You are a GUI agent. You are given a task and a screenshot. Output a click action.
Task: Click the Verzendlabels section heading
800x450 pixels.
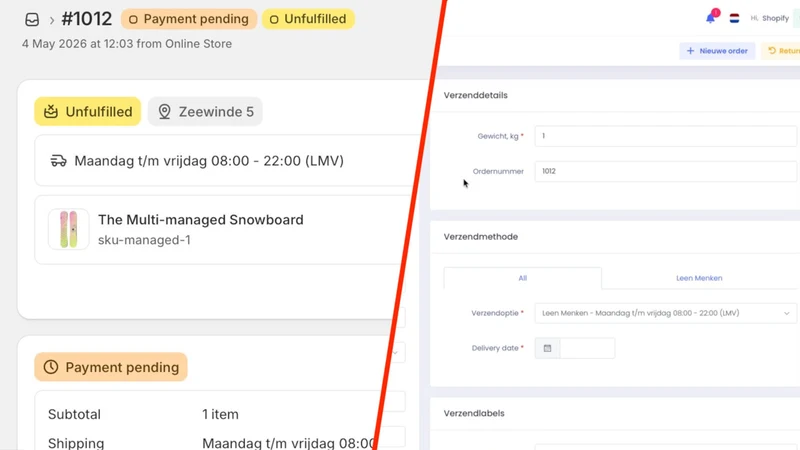pos(474,413)
